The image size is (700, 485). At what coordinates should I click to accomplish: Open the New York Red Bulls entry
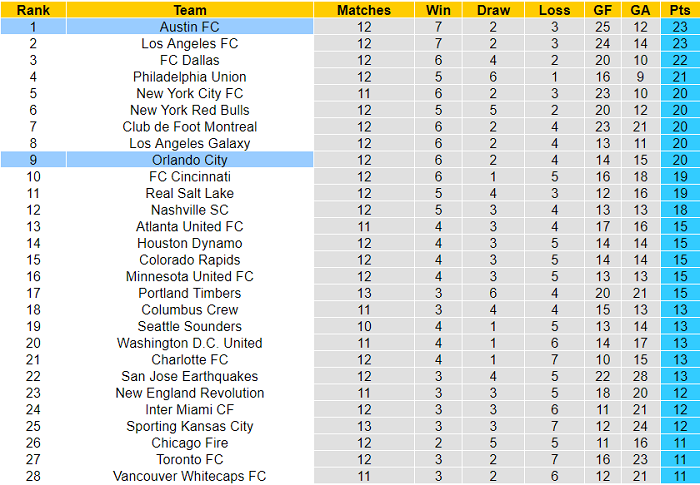(189, 110)
